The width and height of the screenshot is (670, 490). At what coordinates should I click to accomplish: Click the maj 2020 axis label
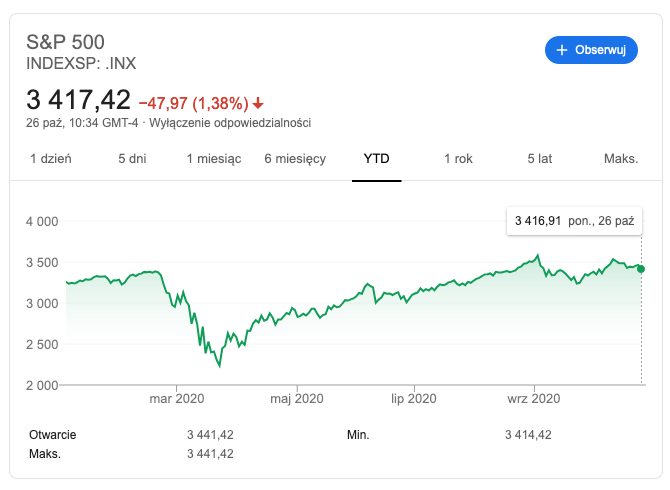297,399
